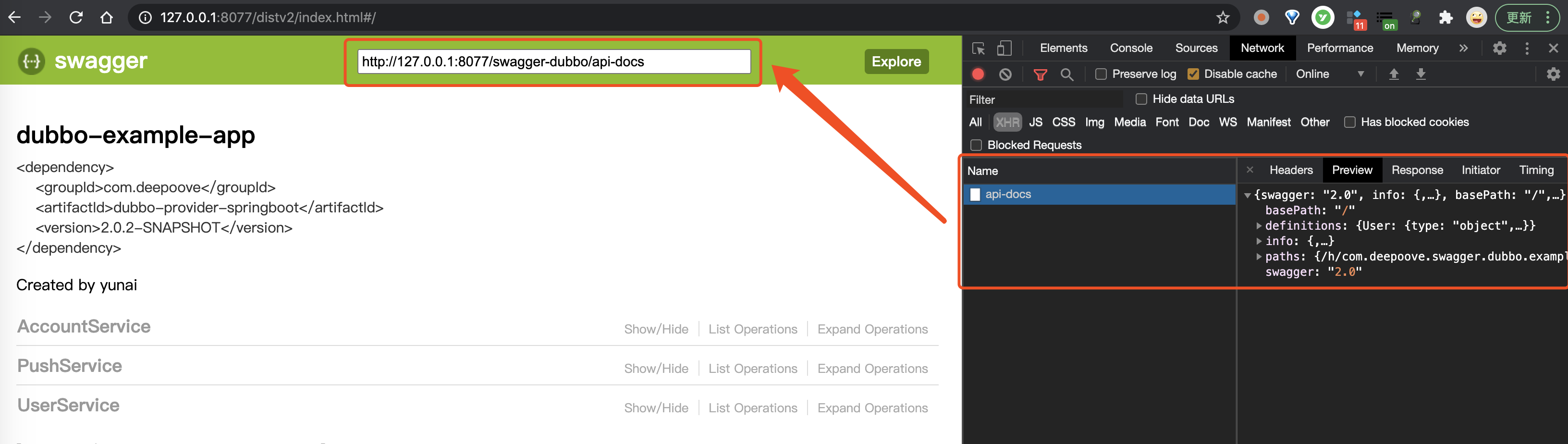Click Expand Operations for AccountService
The width and height of the screenshot is (1568, 444).
coord(872,330)
